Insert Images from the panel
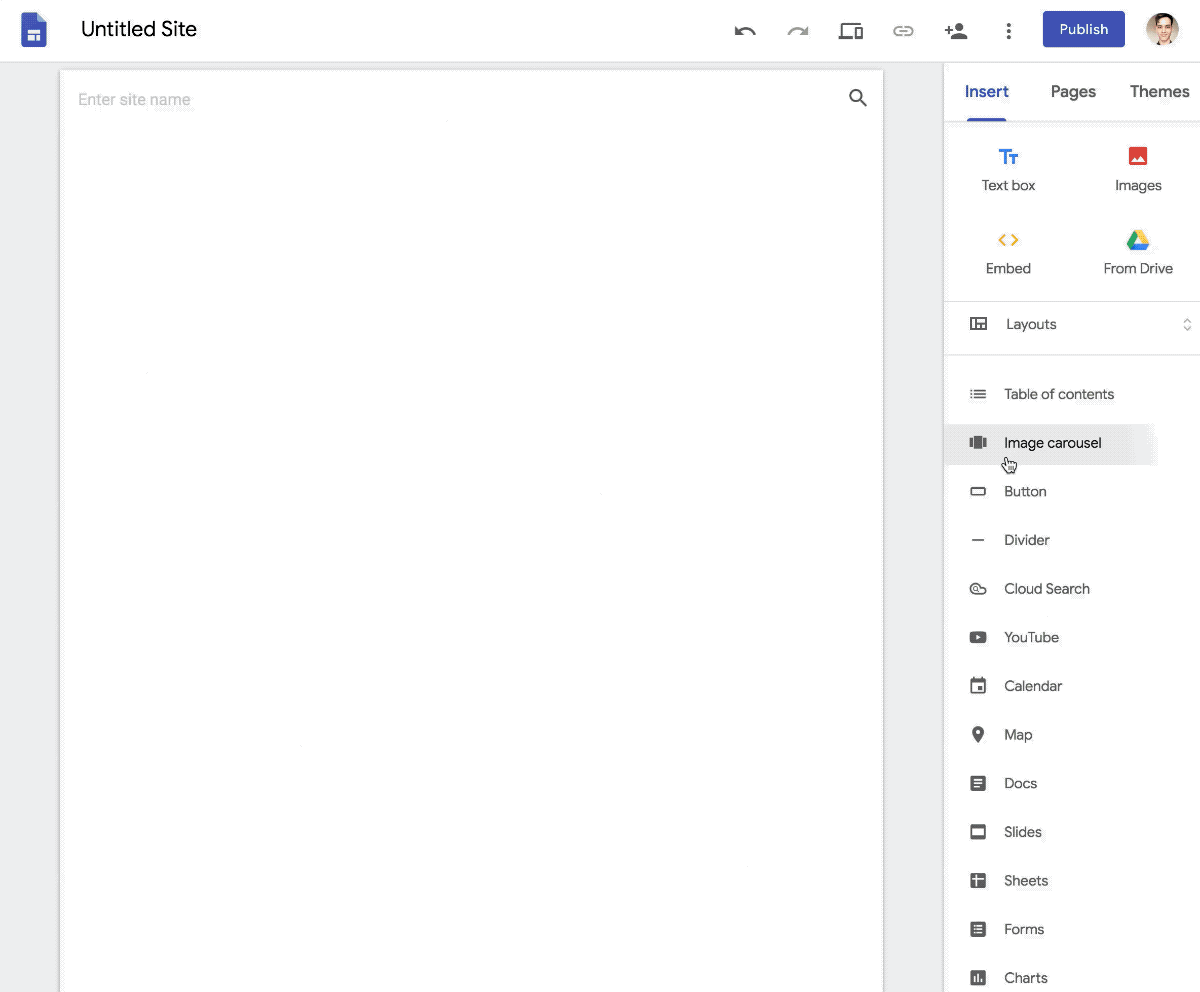This screenshot has width=1200, height=992. 1138,170
